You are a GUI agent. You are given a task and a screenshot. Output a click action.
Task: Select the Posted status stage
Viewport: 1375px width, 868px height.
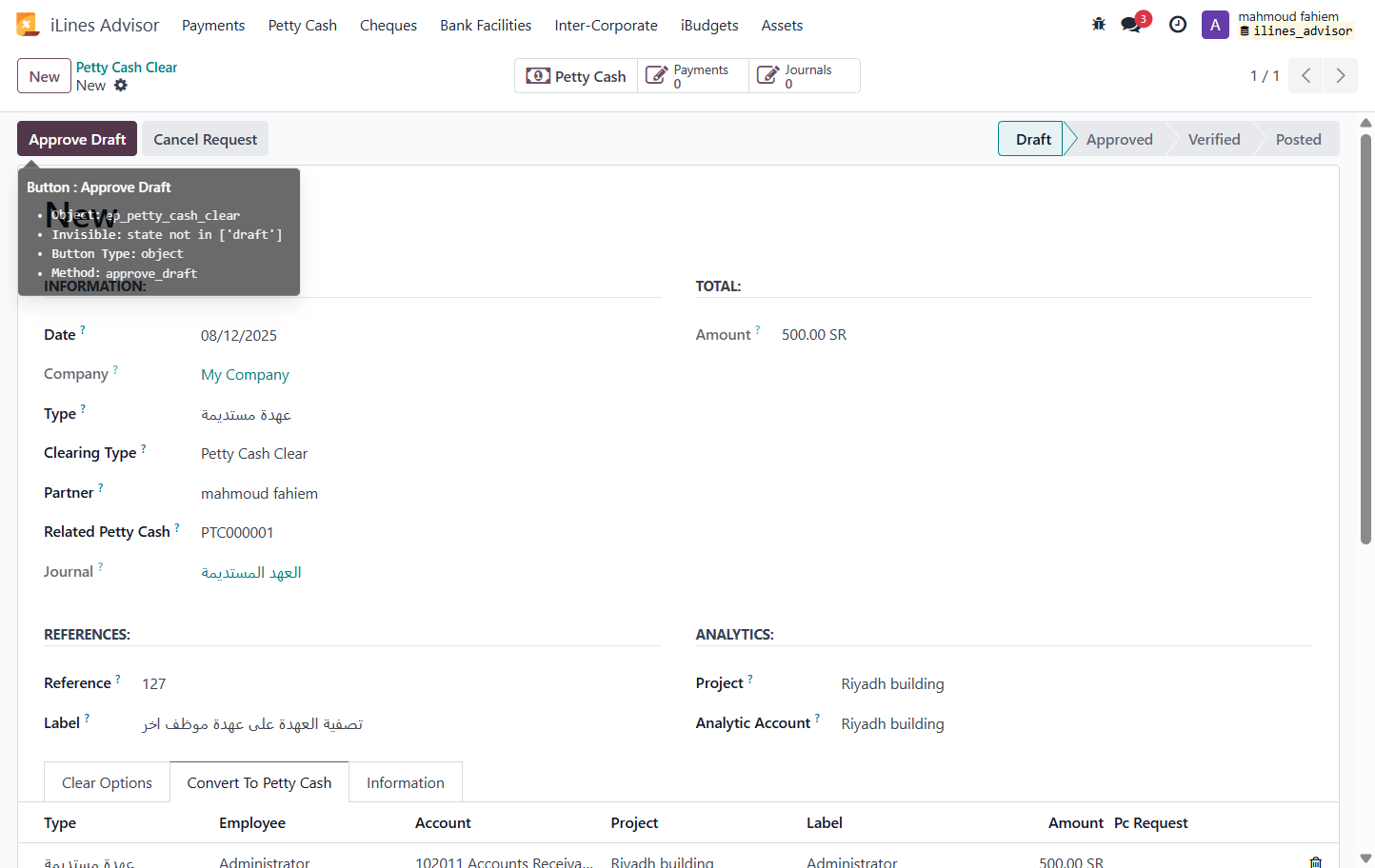pyautogui.click(x=1298, y=139)
